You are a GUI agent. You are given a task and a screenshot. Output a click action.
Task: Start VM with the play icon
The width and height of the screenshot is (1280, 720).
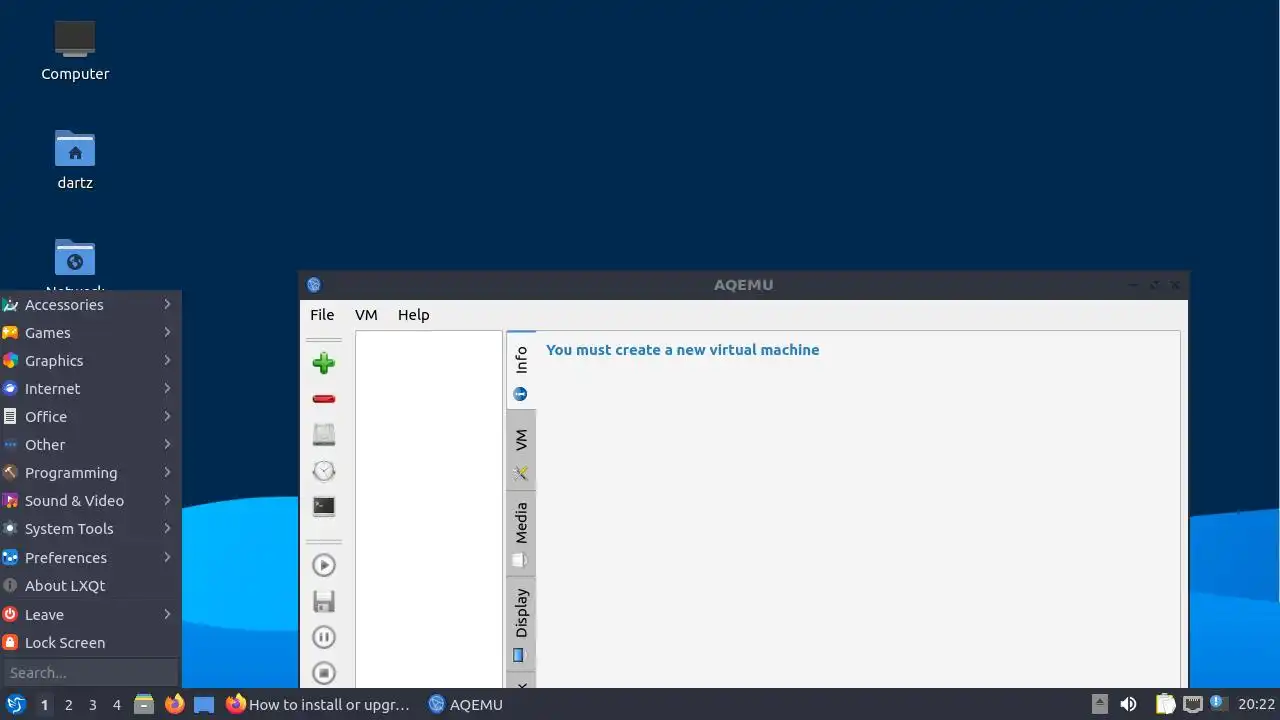pyautogui.click(x=323, y=565)
